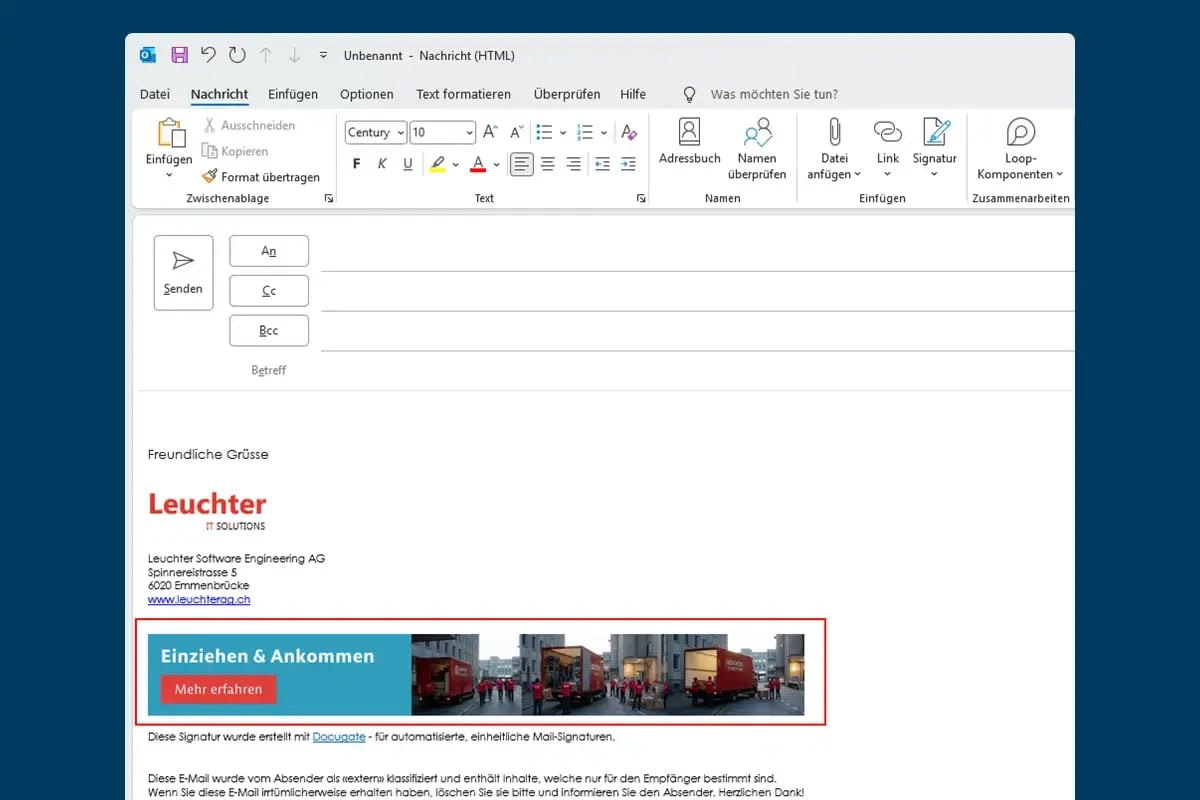Click into the An address field
Screen dimensions: 1200x800
[x=697, y=252]
